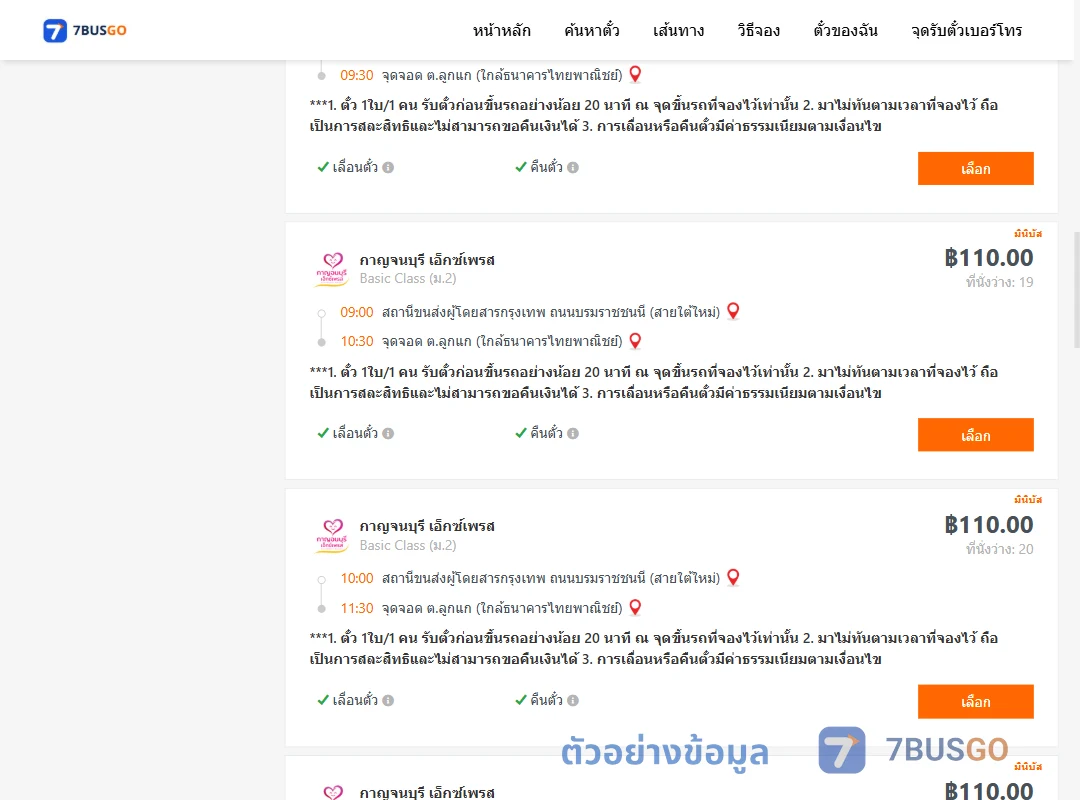Screen dimensions: 1080x800
Task: Click มินิบัส tag on the 10:00 trip card
Action: [1028, 500]
